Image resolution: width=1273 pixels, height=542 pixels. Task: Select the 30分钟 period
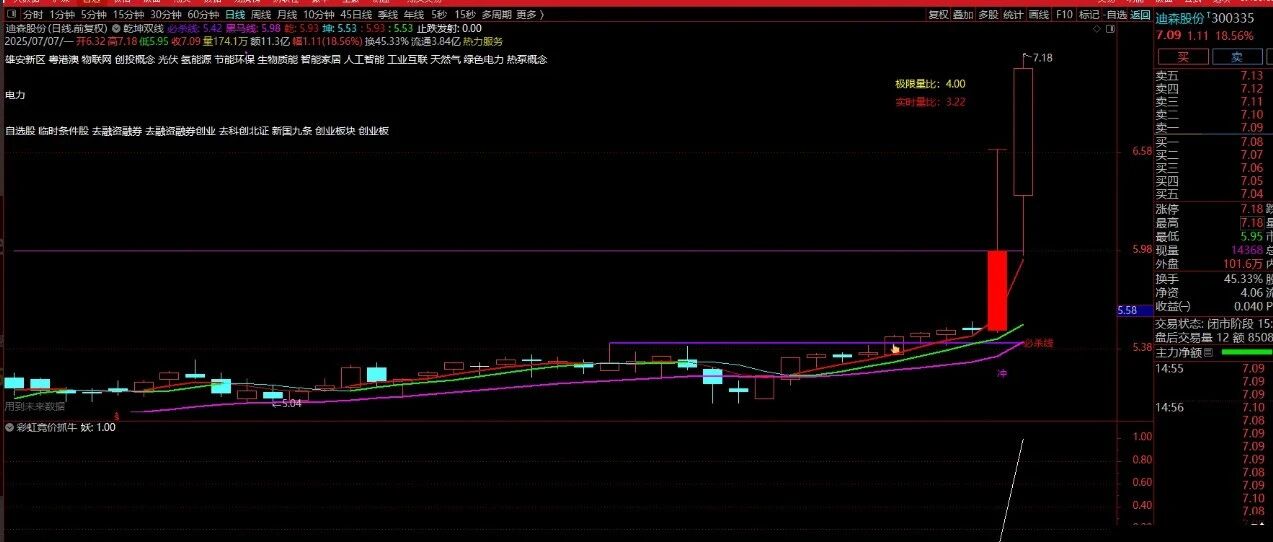(166, 15)
